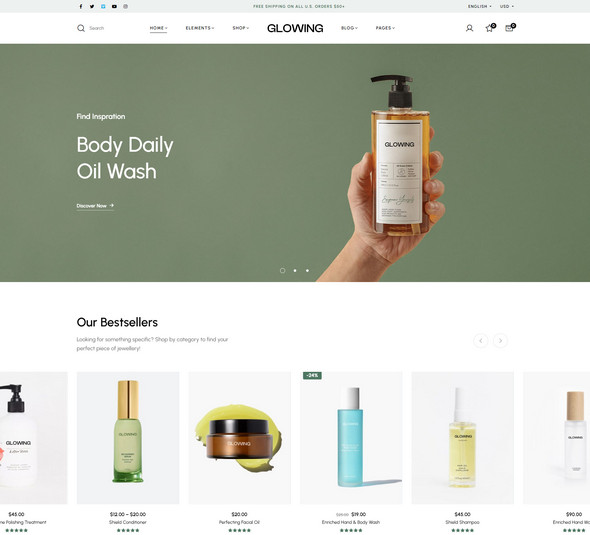The height and width of the screenshot is (535, 590).
Task: Open the YouTube social icon
Action: point(114,6)
